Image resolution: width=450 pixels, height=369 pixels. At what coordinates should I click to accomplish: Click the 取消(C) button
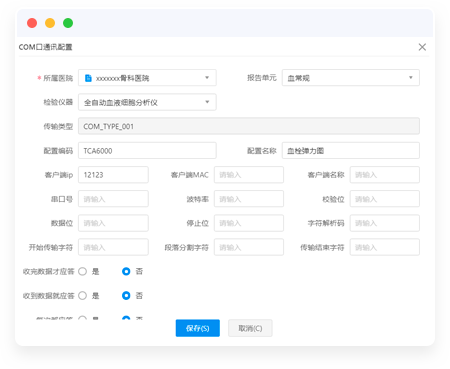pos(250,328)
